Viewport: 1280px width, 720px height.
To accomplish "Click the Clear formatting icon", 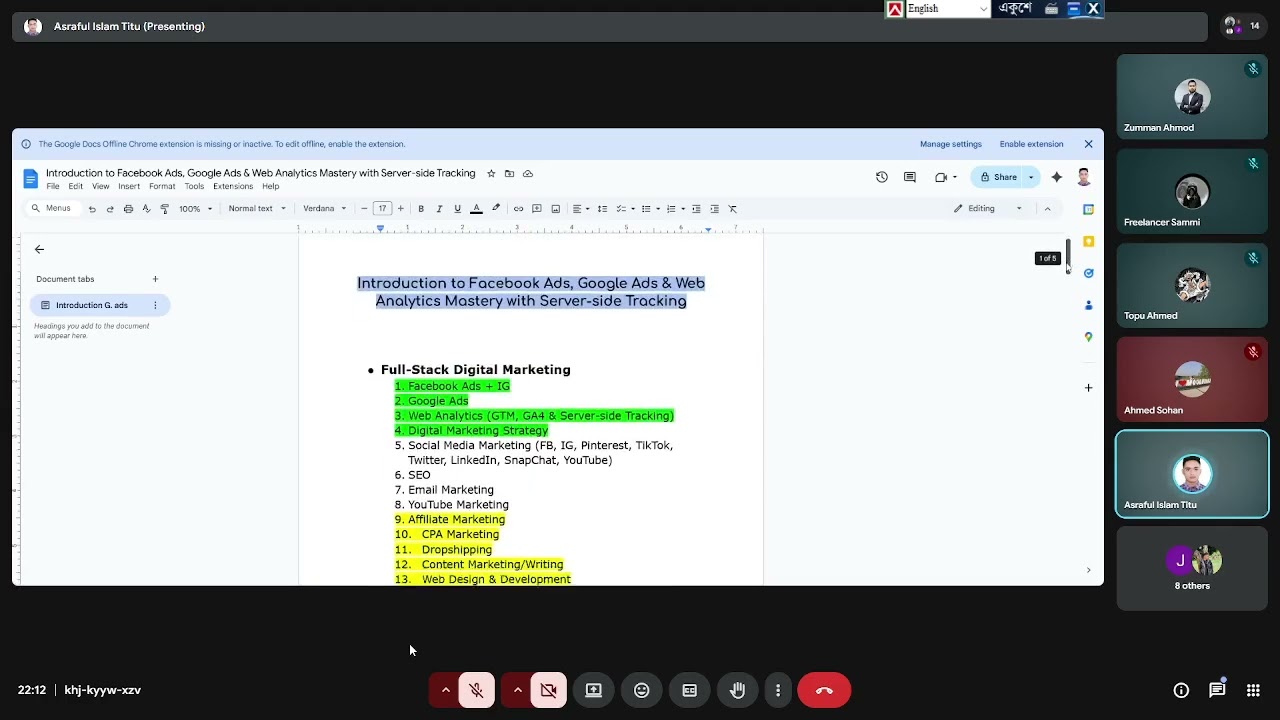I will coord(733,209).
